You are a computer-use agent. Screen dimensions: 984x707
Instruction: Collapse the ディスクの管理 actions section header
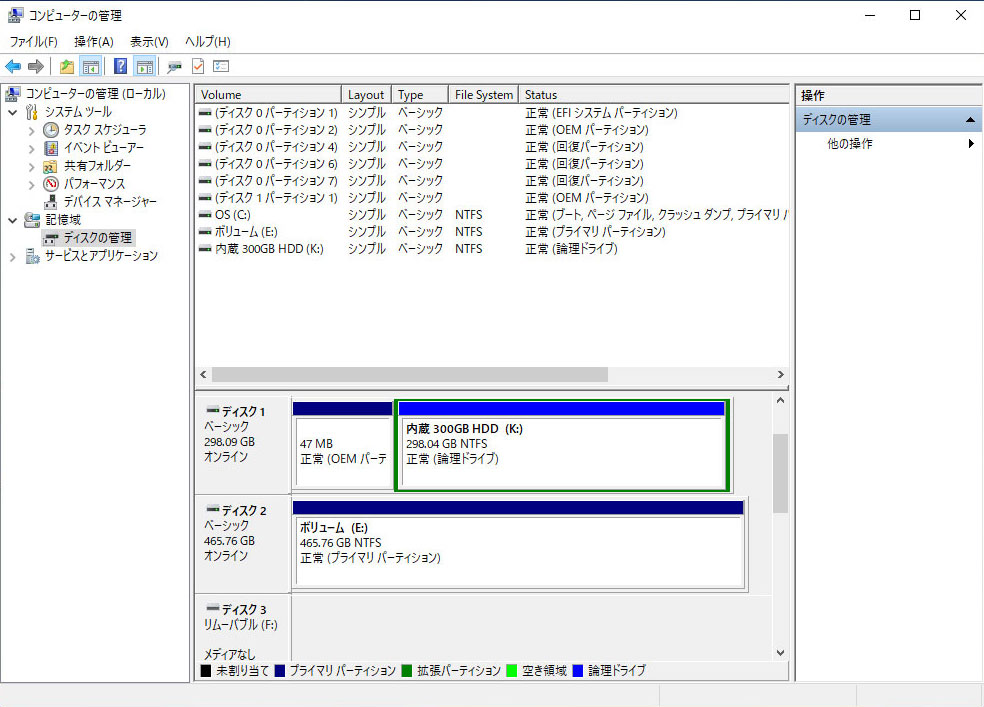970,120
